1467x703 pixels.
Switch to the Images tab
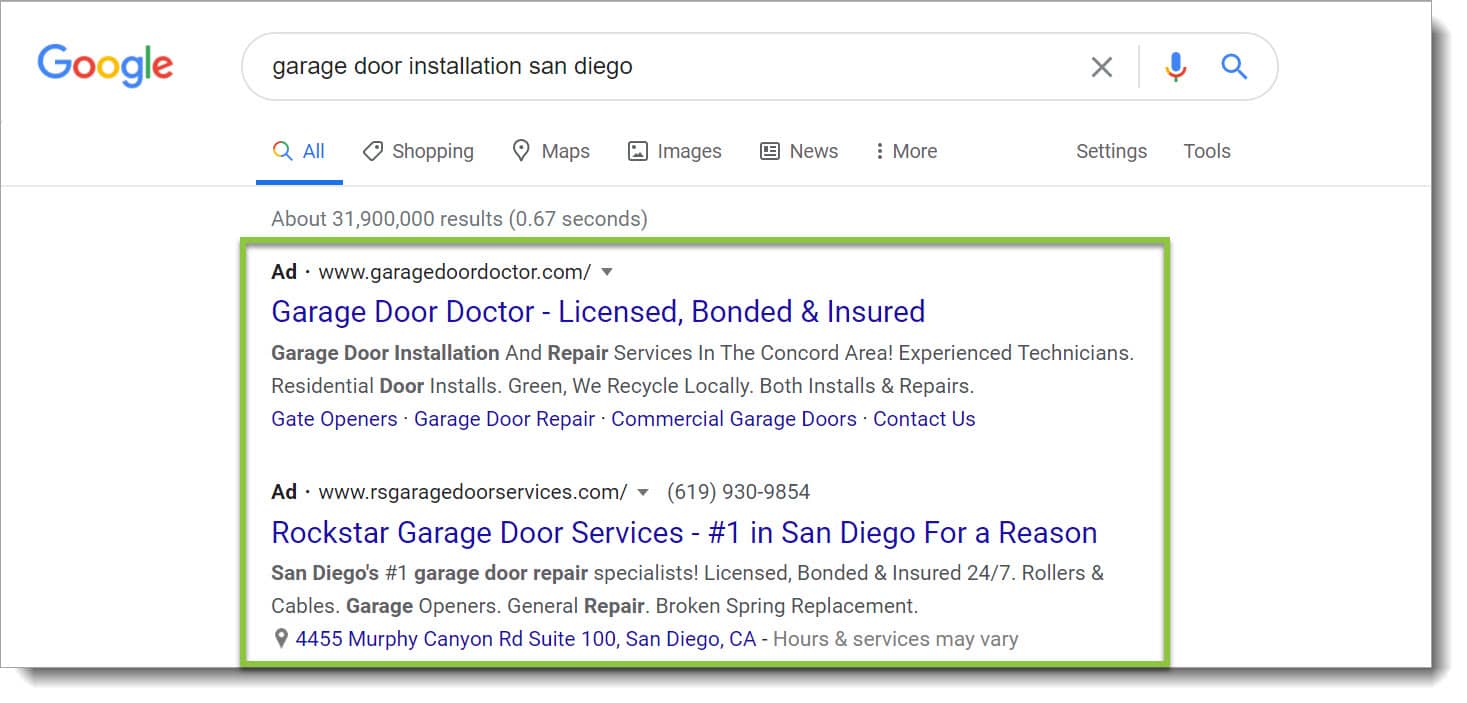click(675, 151)
